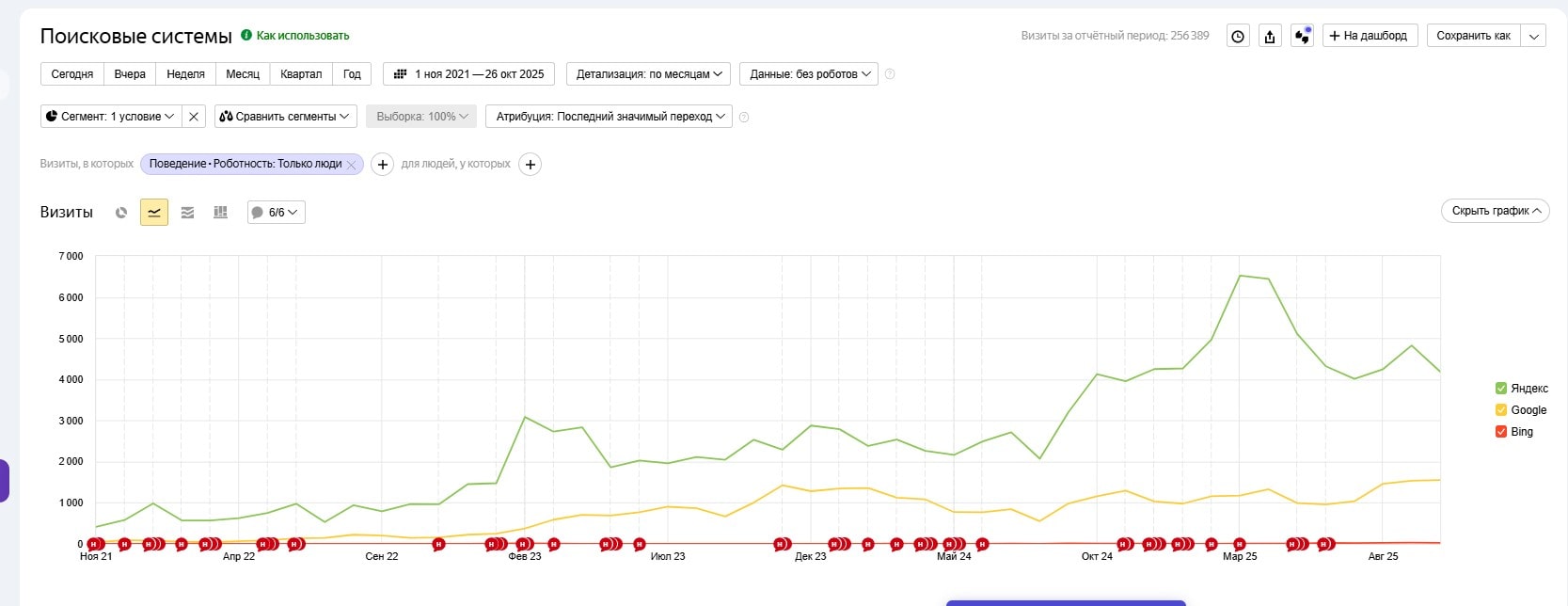Open the Как использовать help link
Viewport: 1568px width, 606px height.
(x=302, y=36)
